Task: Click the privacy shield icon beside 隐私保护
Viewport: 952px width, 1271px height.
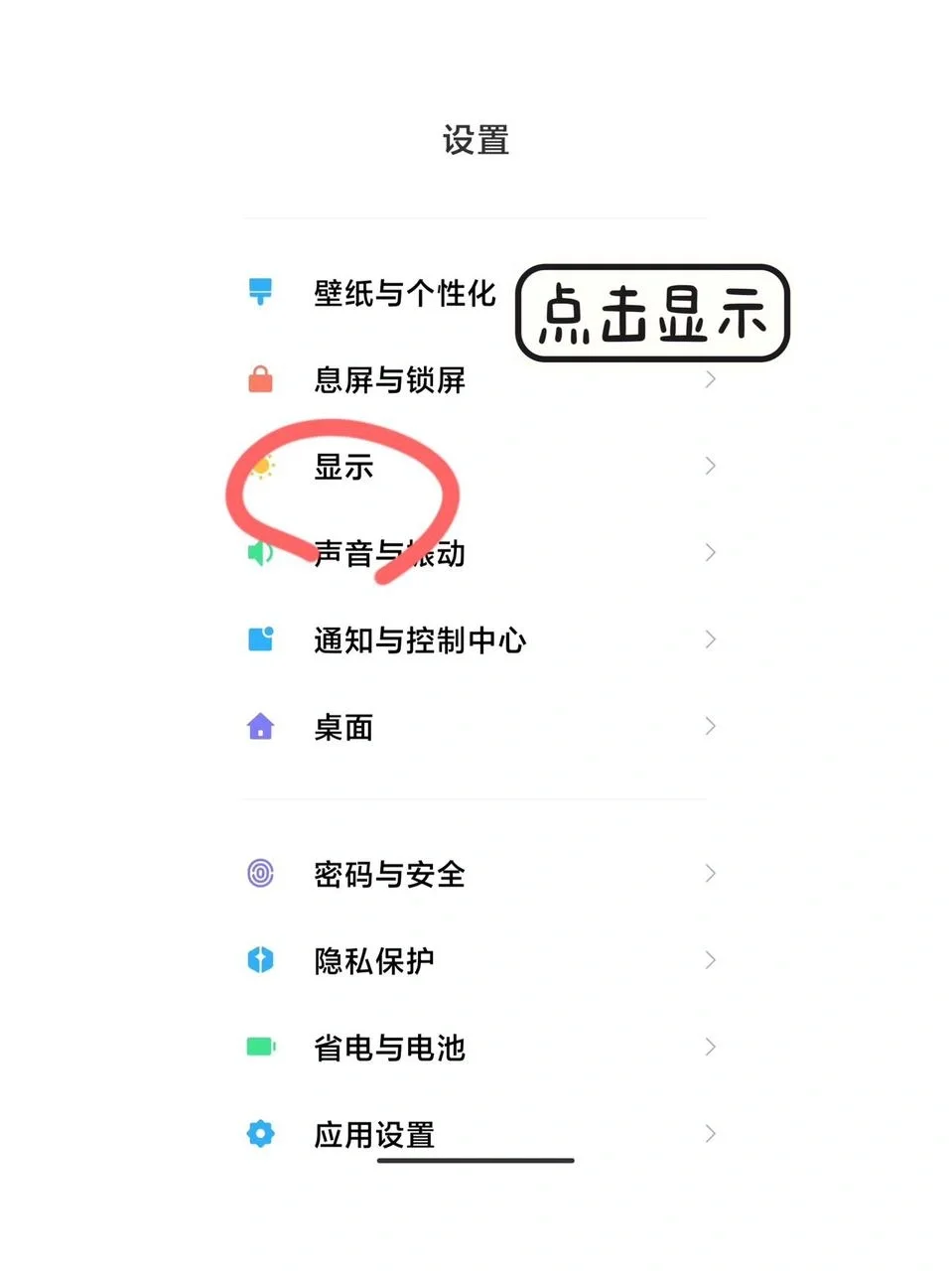Action: (x=260, y=959)
